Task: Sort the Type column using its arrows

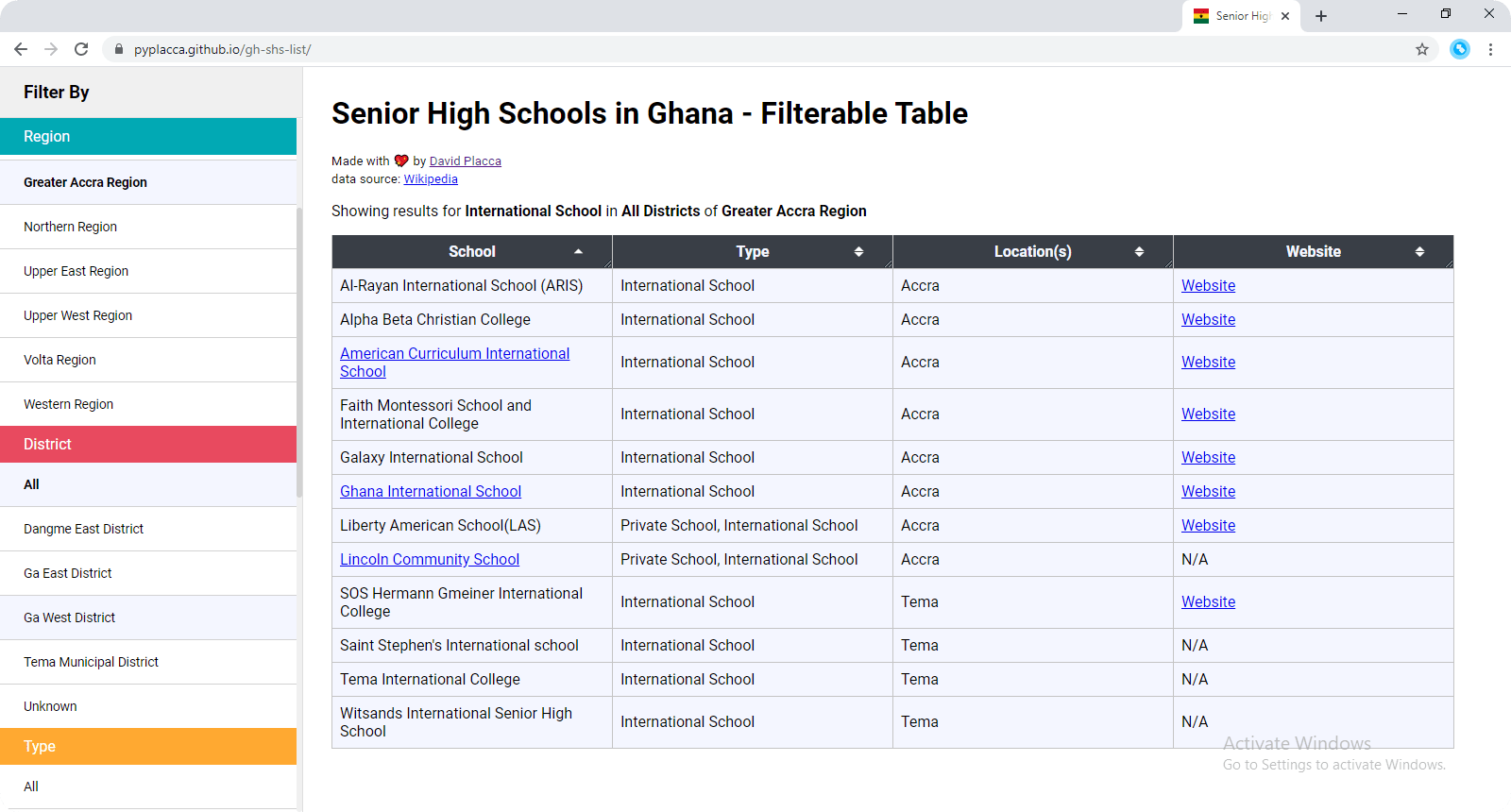Action: (x=858, y=251)
